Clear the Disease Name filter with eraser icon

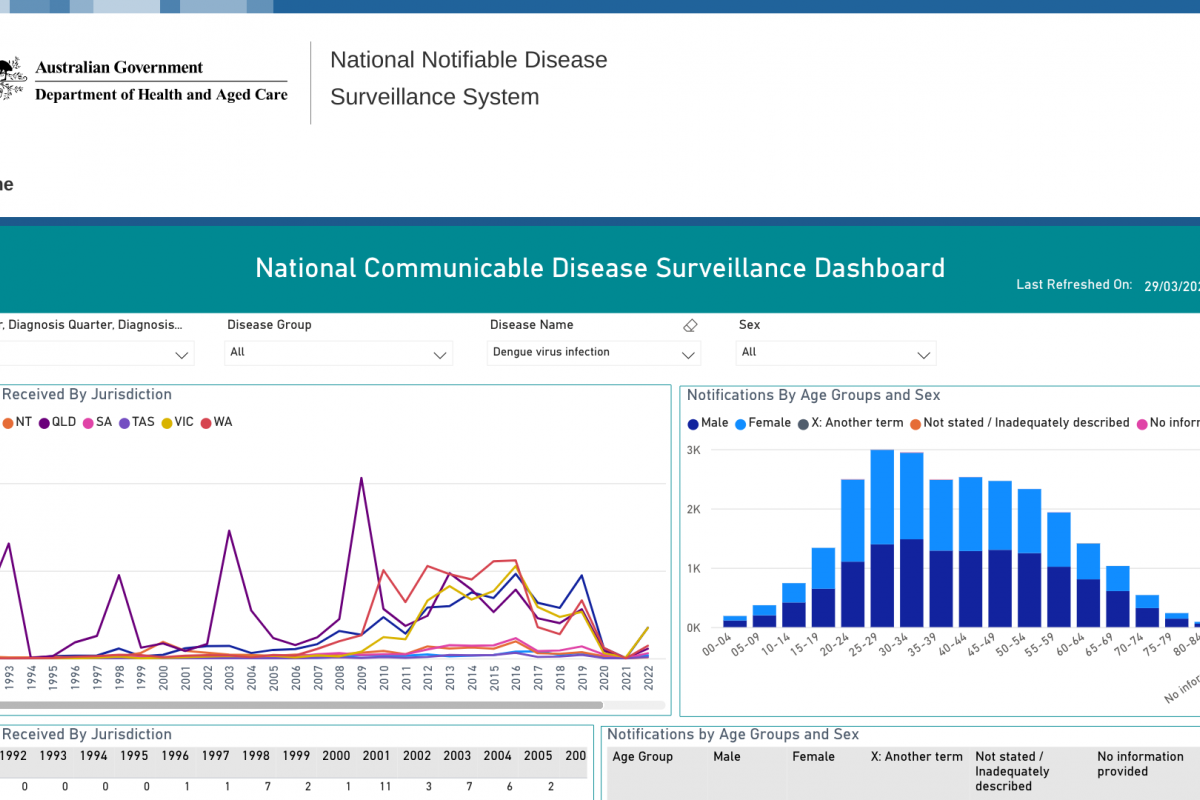tap(689, 325)
